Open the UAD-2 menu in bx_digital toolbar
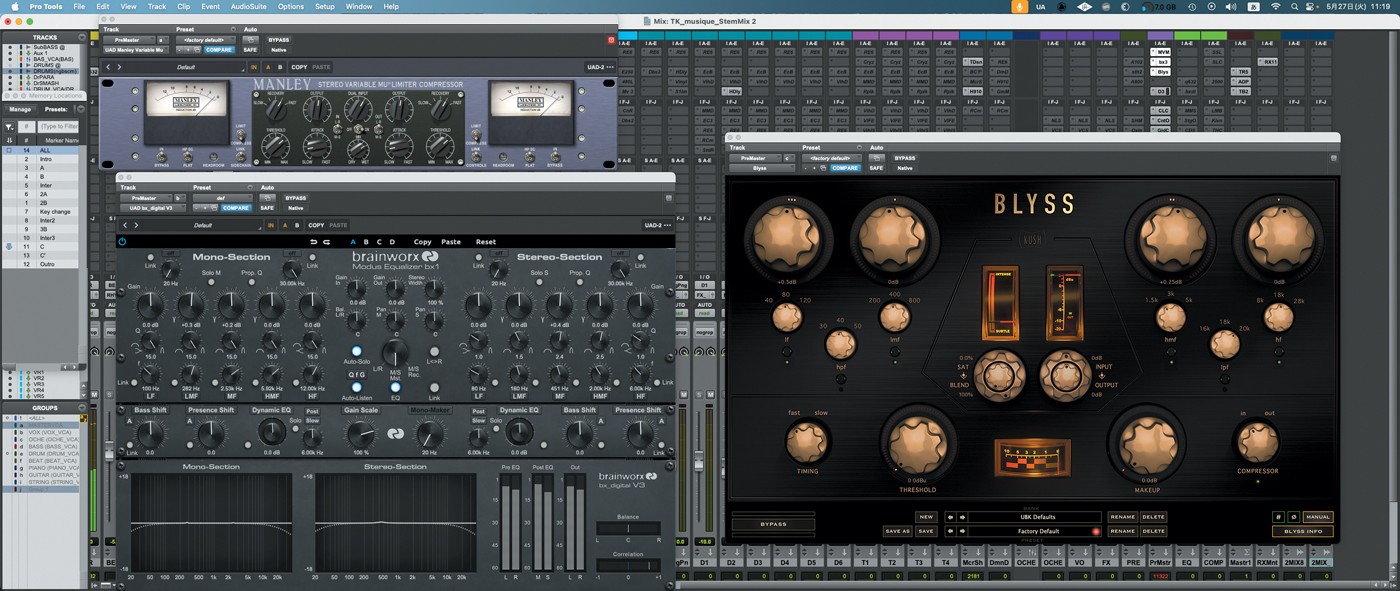Viewport: 1400px width, 591px height. pos(658,225)
